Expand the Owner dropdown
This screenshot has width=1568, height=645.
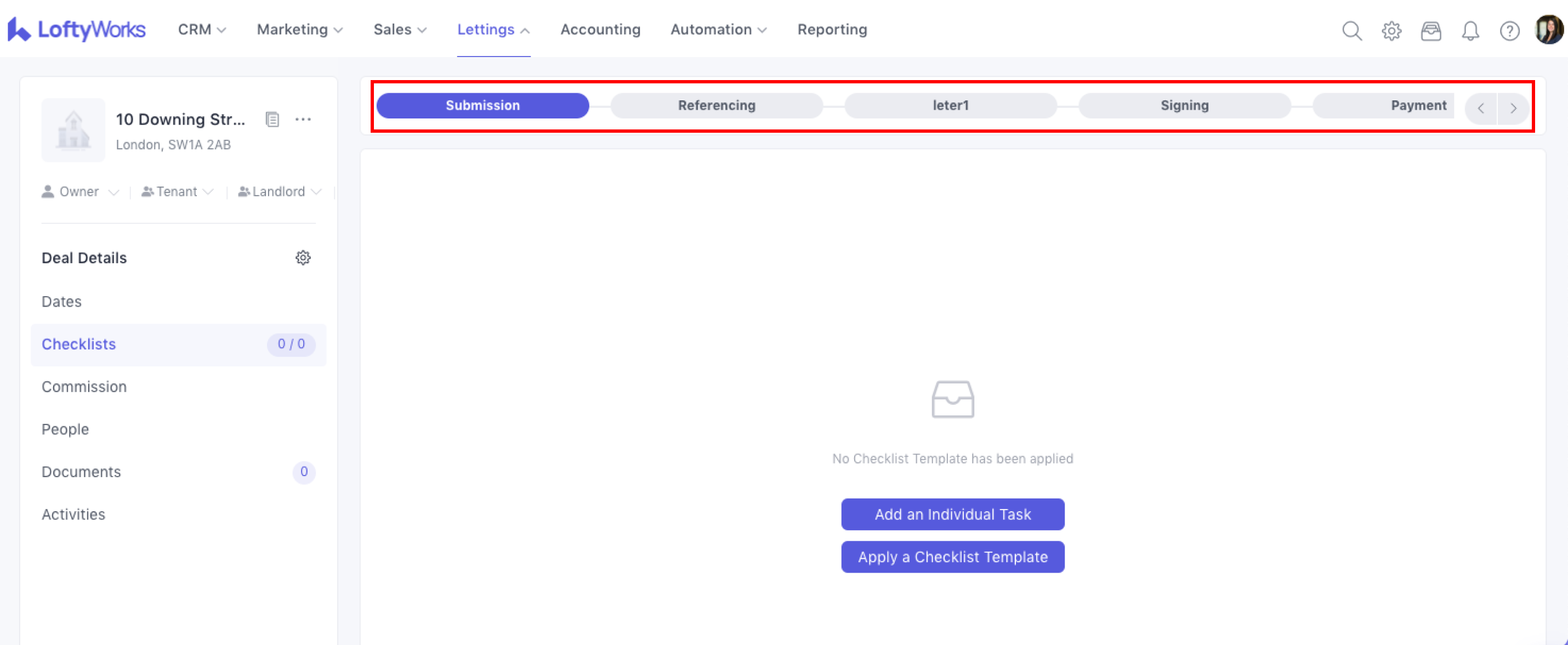point(79,192)
